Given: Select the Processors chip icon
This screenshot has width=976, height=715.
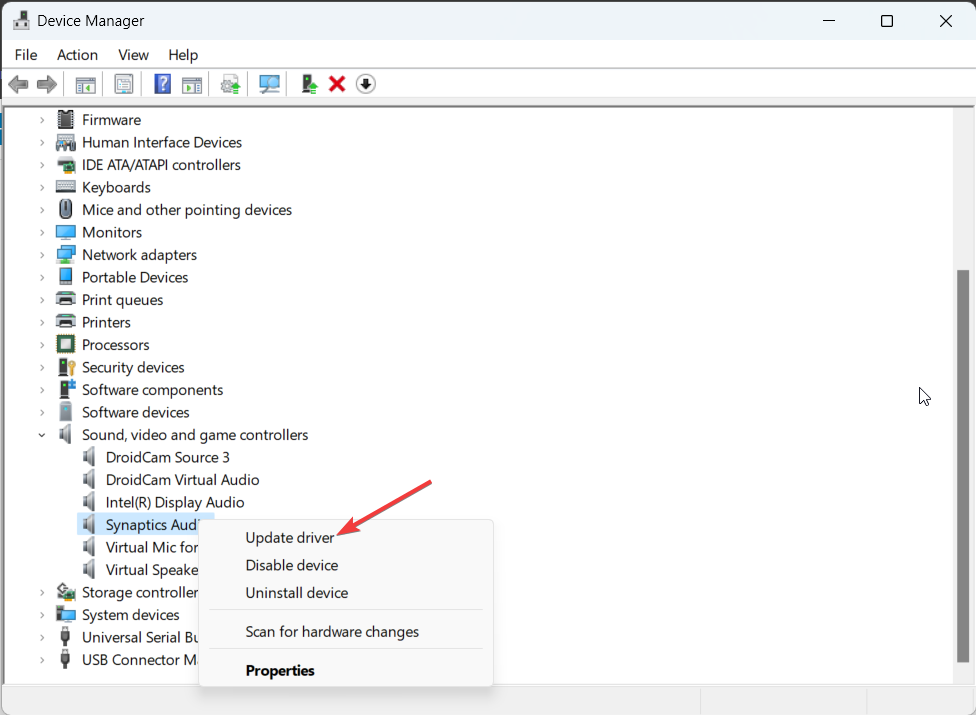Looking at the screenshot, I should pyautogui.click(x=65, y=344).
